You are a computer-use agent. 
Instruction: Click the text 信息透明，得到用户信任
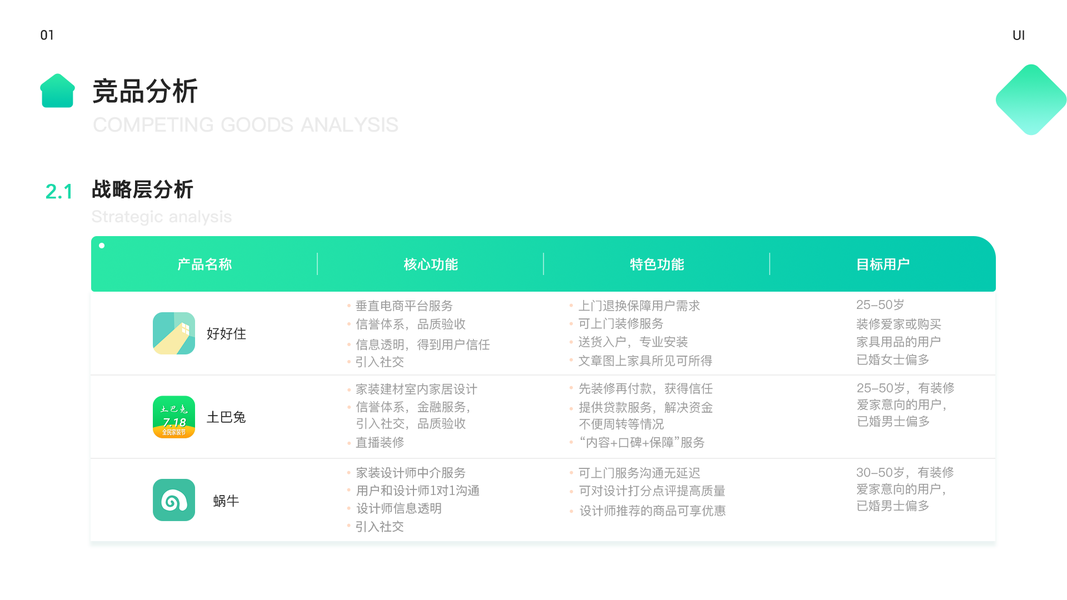[423, 345]
